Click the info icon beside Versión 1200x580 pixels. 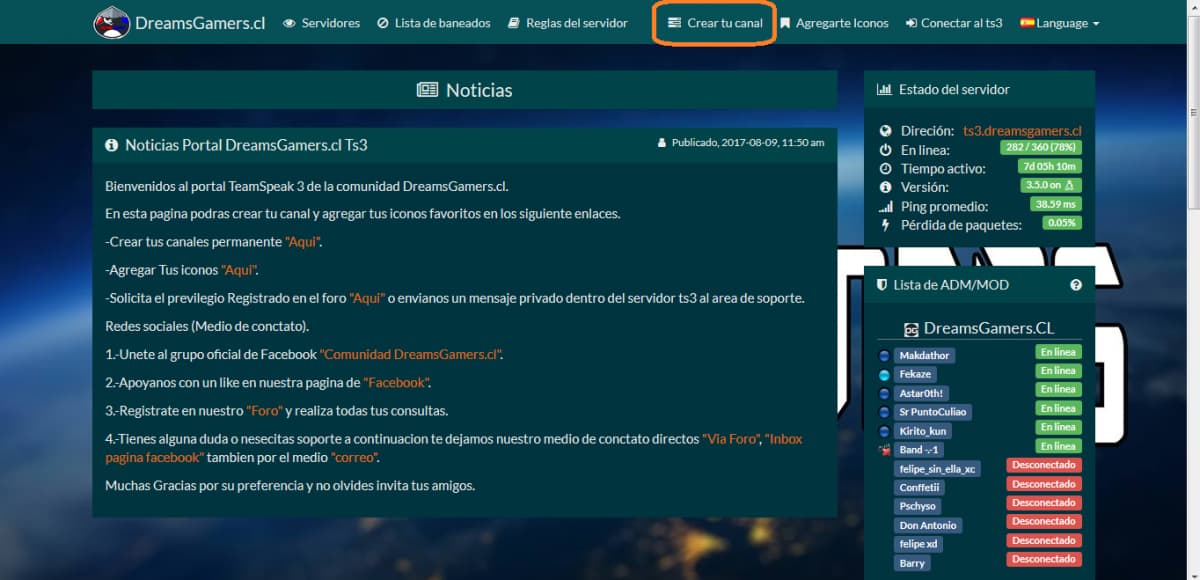click(885, 187)
